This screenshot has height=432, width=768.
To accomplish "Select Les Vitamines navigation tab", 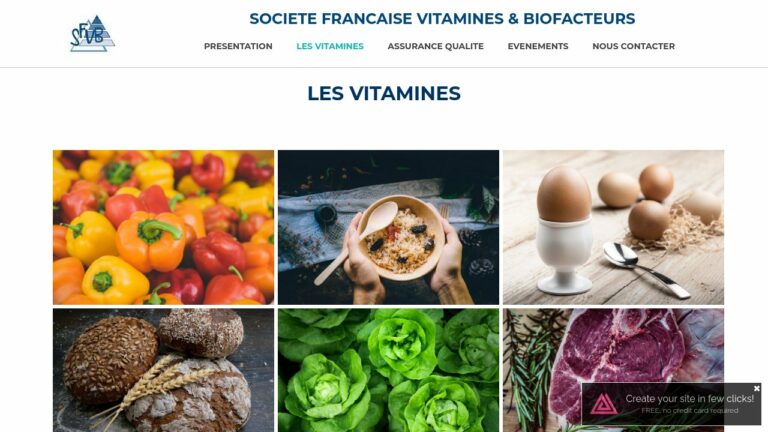I will point(330,46).
